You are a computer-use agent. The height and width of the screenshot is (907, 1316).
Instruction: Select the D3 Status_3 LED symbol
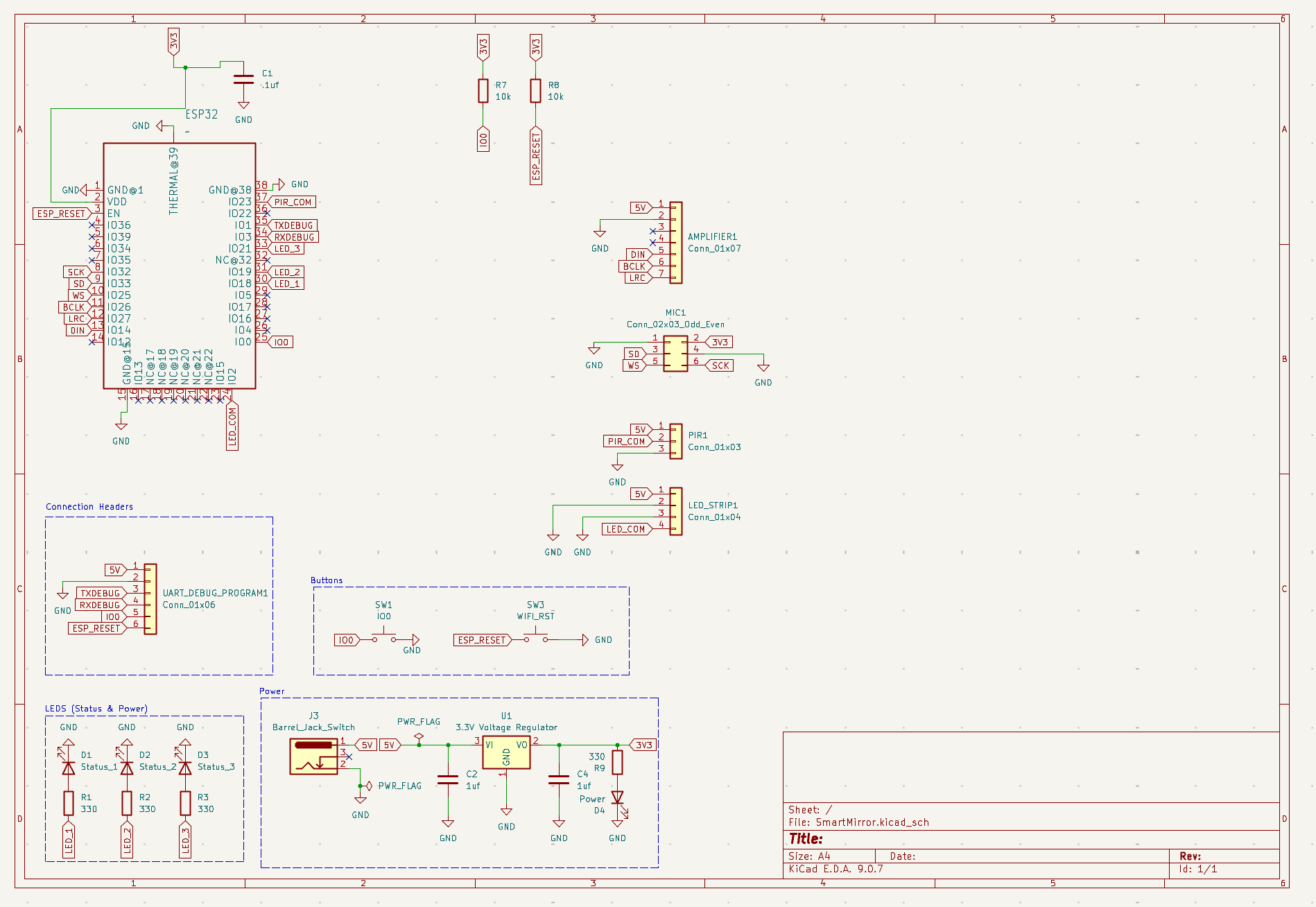[185, 767]
